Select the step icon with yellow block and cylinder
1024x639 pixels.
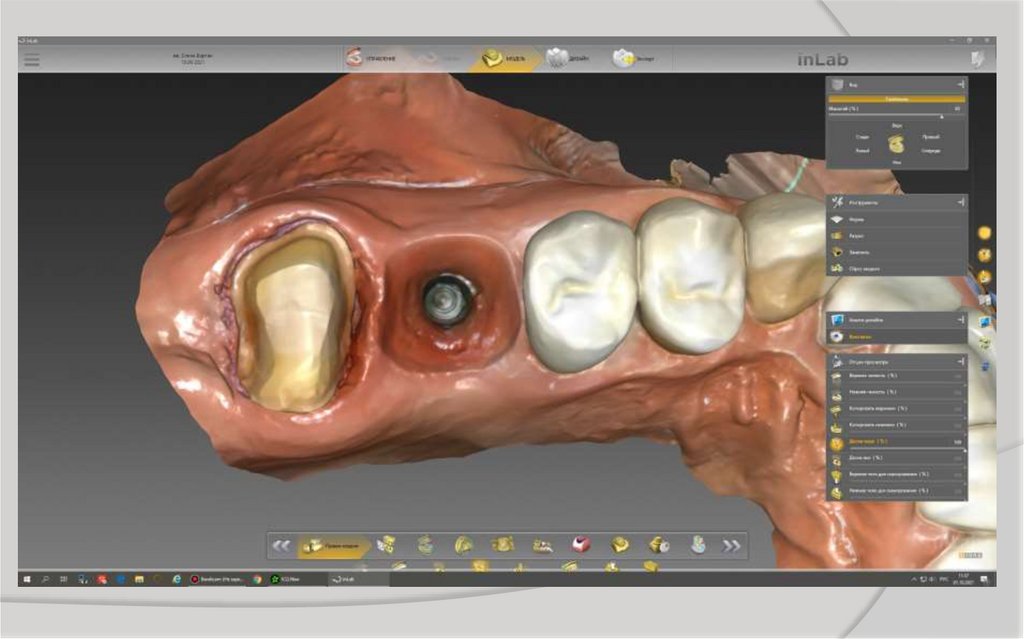click(x=659, y=545)
